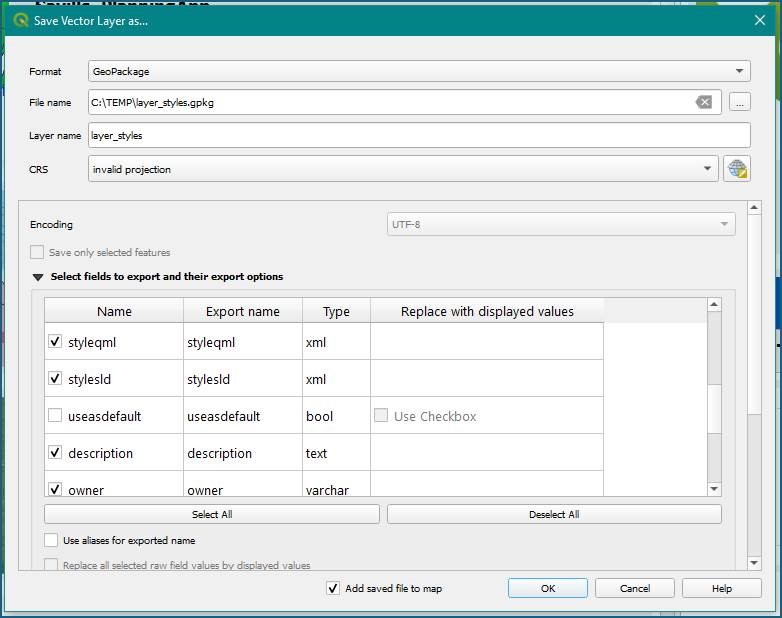Collapse the Select fields to export section

[38, 277]
